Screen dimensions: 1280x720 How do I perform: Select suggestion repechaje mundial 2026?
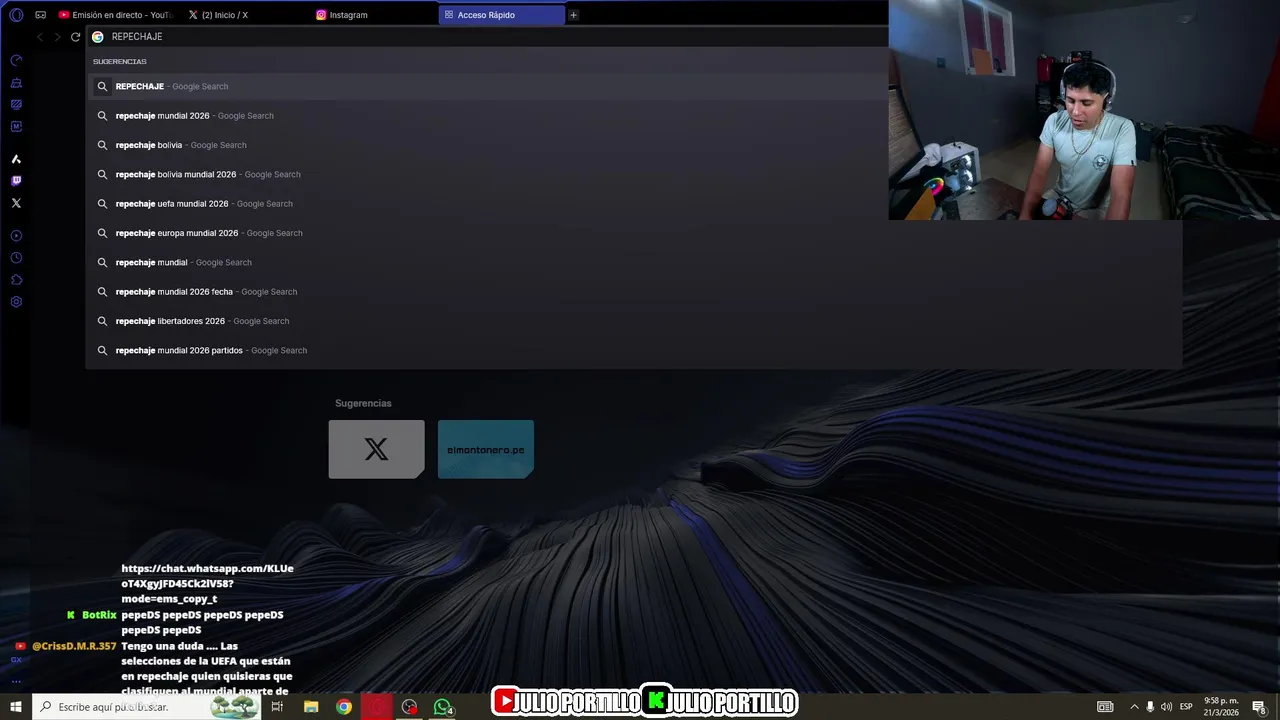click(x=633, y=116)
